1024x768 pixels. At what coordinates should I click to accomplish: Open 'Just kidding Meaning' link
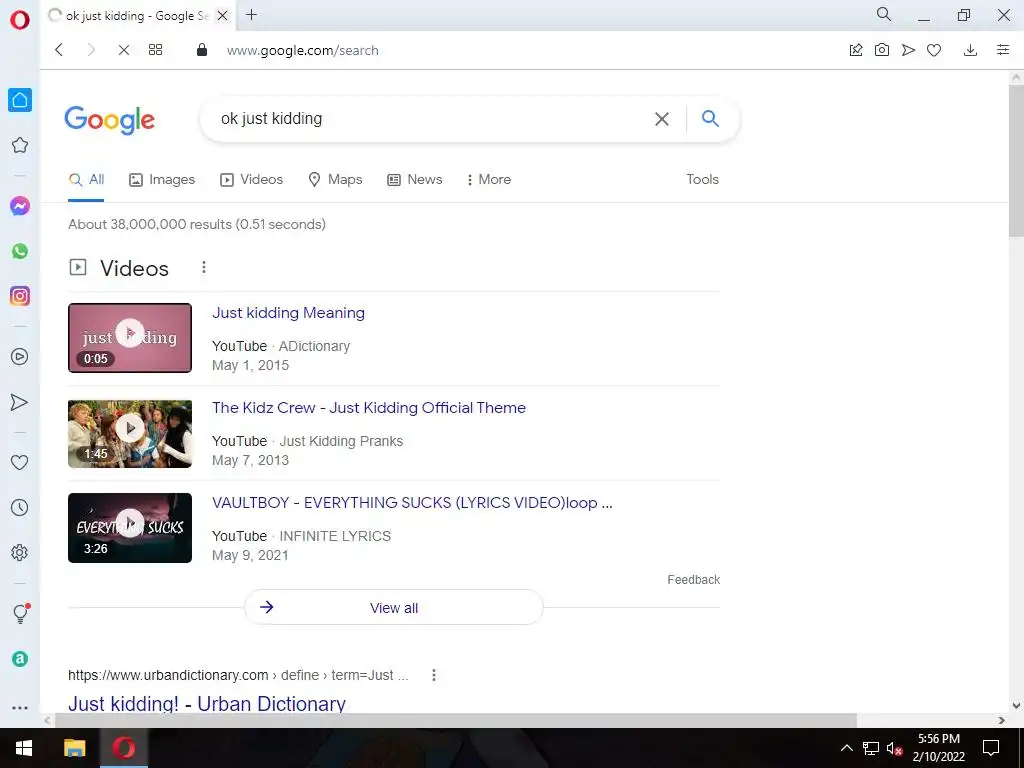(x=288, y=313)
